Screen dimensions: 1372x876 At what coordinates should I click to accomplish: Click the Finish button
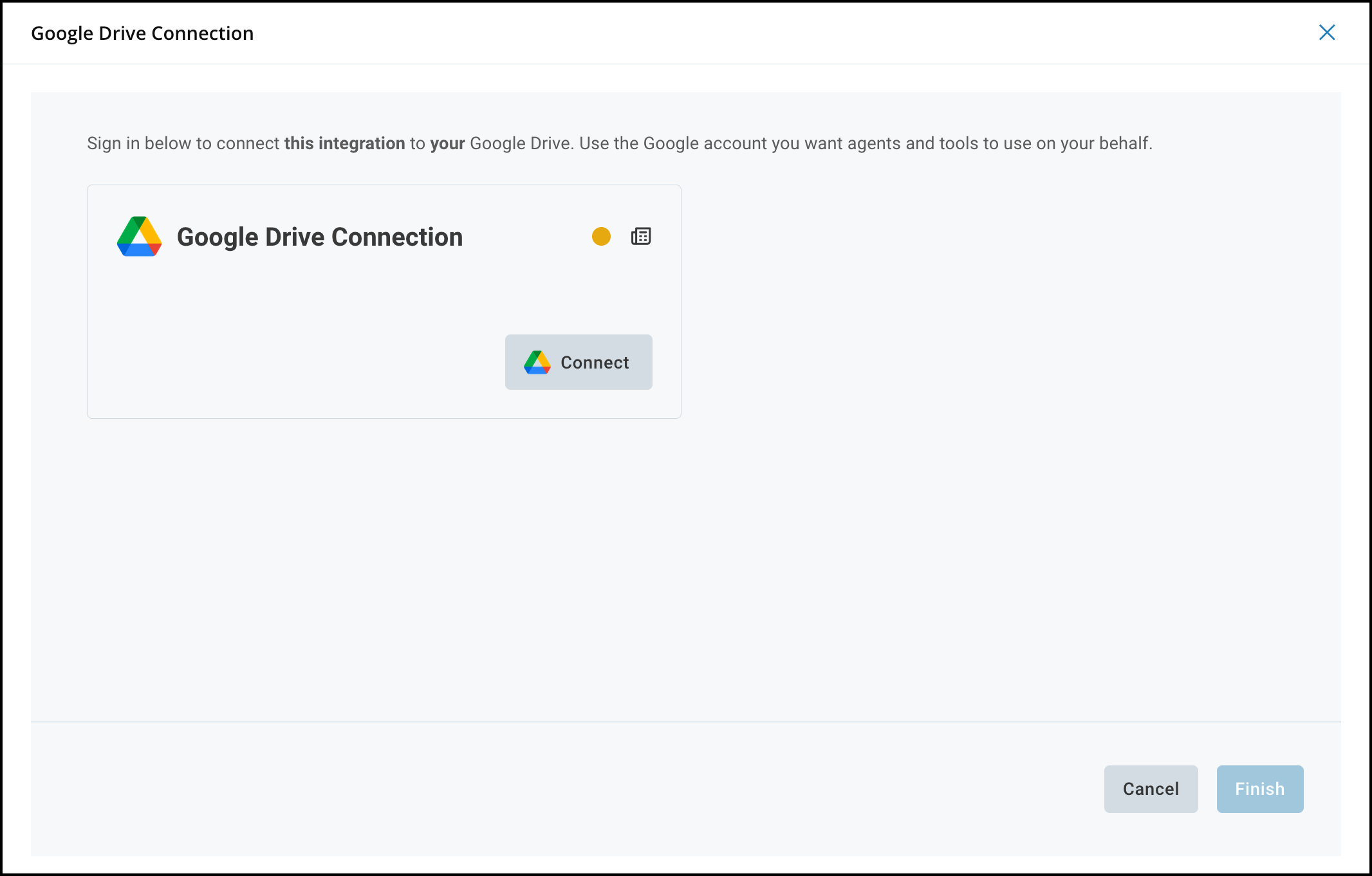coord(1260,789)
